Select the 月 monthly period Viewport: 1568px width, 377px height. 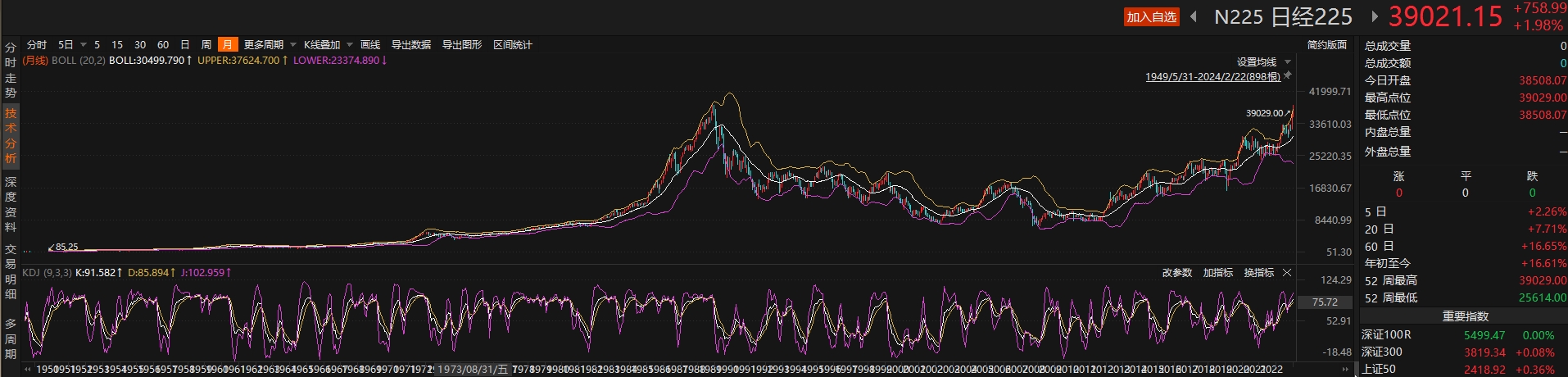click(227, 45)
